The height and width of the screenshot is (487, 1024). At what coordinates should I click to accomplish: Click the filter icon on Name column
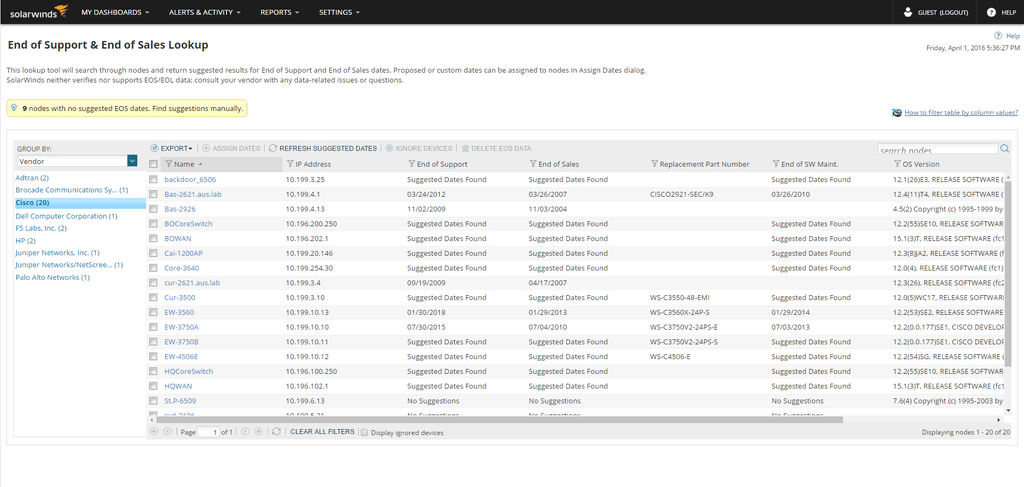click(x=169, y=164)
